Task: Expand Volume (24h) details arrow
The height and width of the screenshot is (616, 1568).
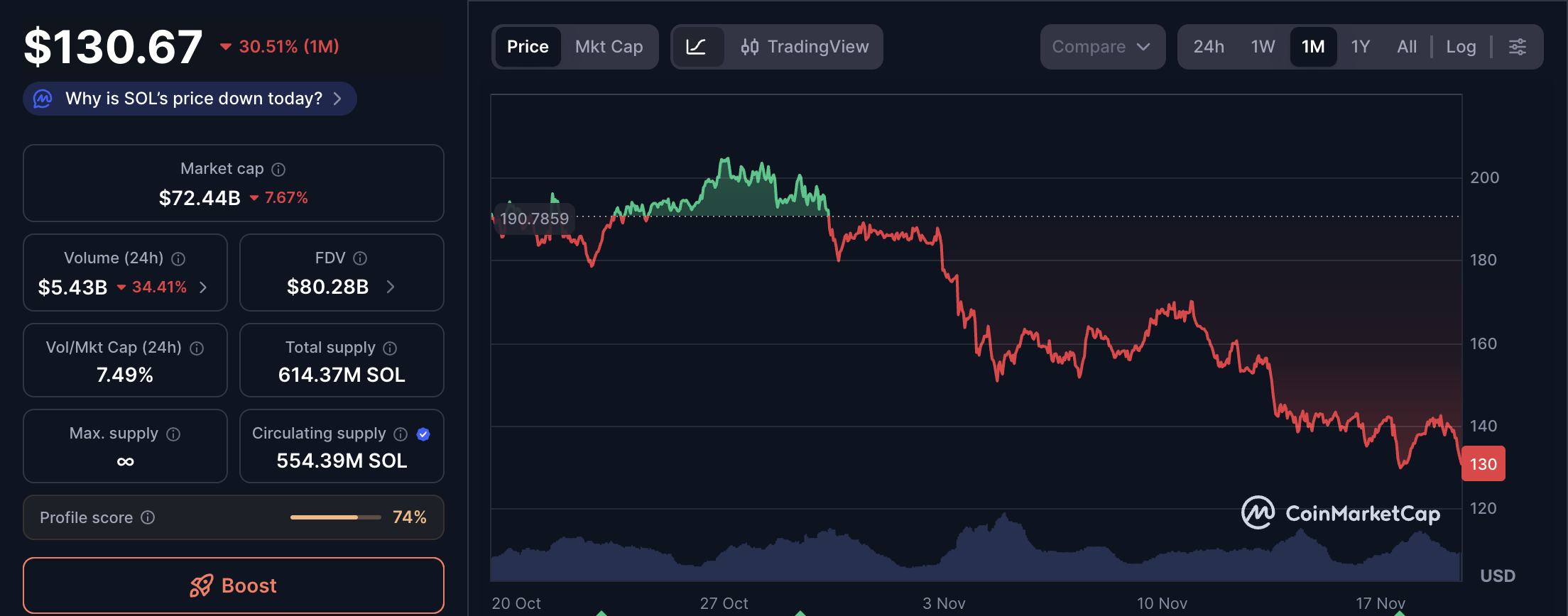Action: pyautogui.click(x=203, y=287)
